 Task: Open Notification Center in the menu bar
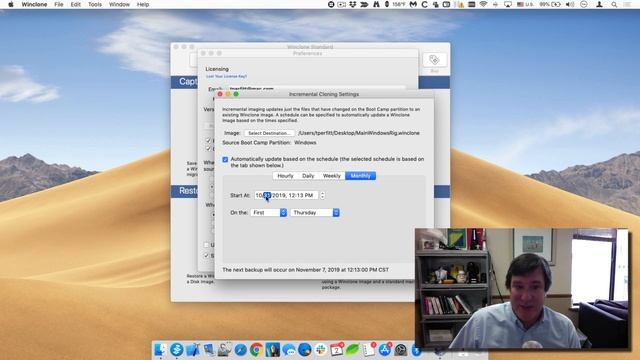(x=627, y=4)
